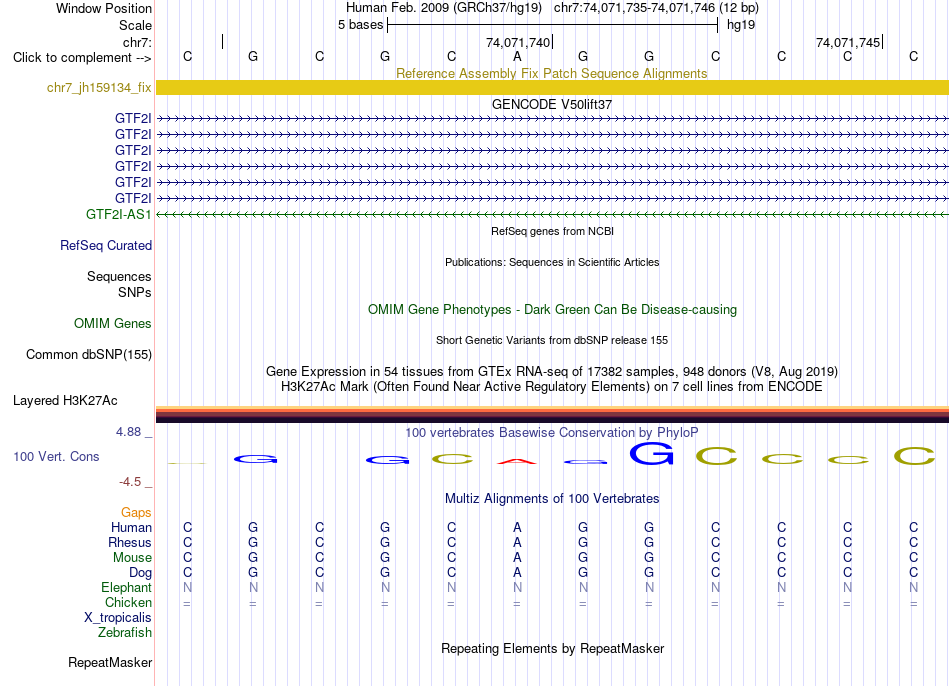
Task: Open the GTF2I-AS1 antisense gene label
Action: [118, 214]
